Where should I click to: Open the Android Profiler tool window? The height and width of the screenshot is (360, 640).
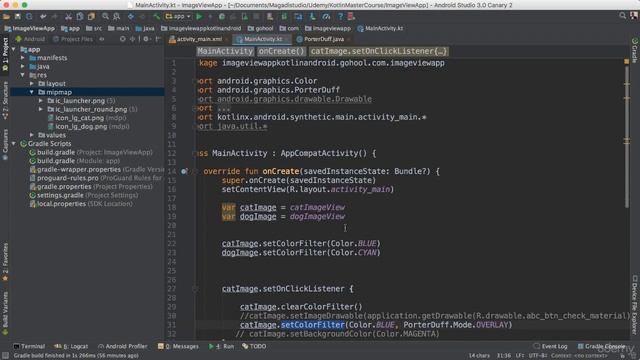coord(122,347)
